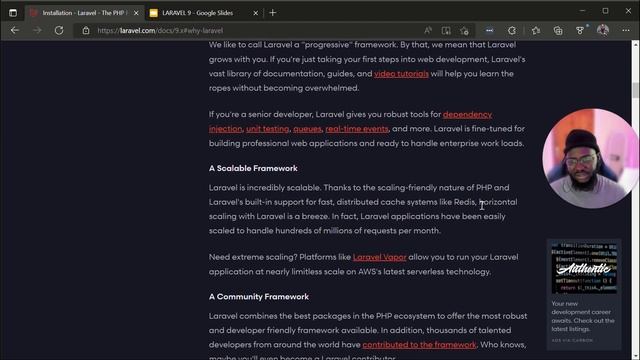Add this page to favorites
Screen dimensions: 640x360
[464, 31]
